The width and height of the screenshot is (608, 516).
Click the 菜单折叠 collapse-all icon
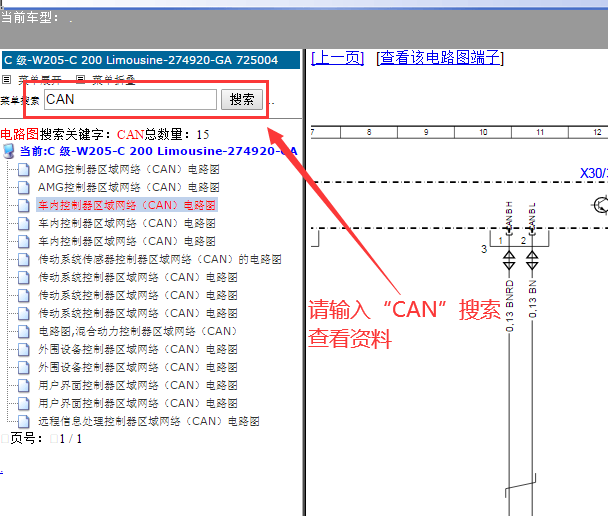(80, 80)
